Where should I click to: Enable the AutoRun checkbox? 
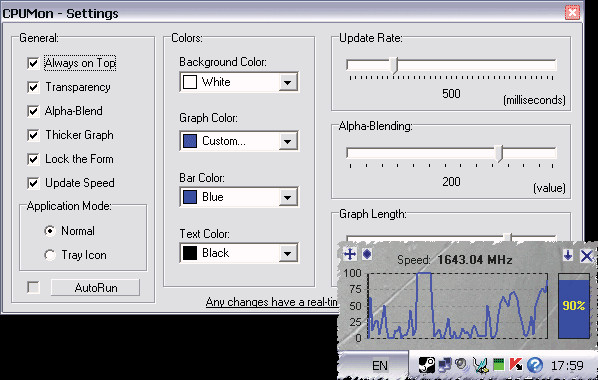pos(33,287)
